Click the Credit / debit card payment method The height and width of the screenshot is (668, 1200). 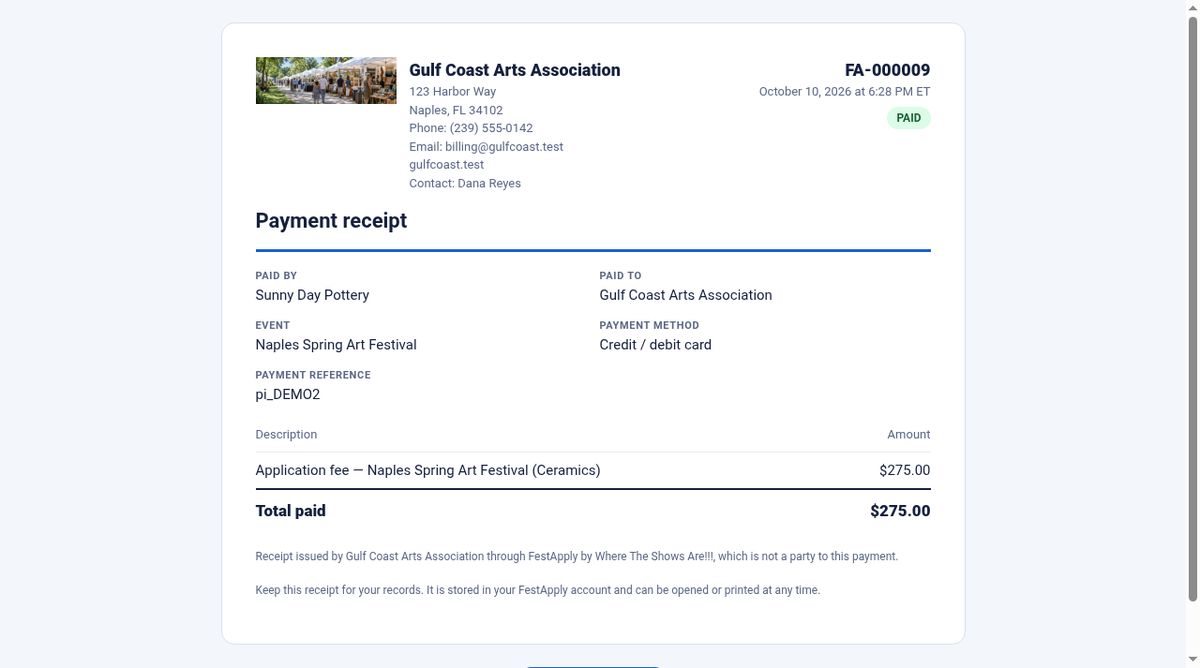click(656, 345)
